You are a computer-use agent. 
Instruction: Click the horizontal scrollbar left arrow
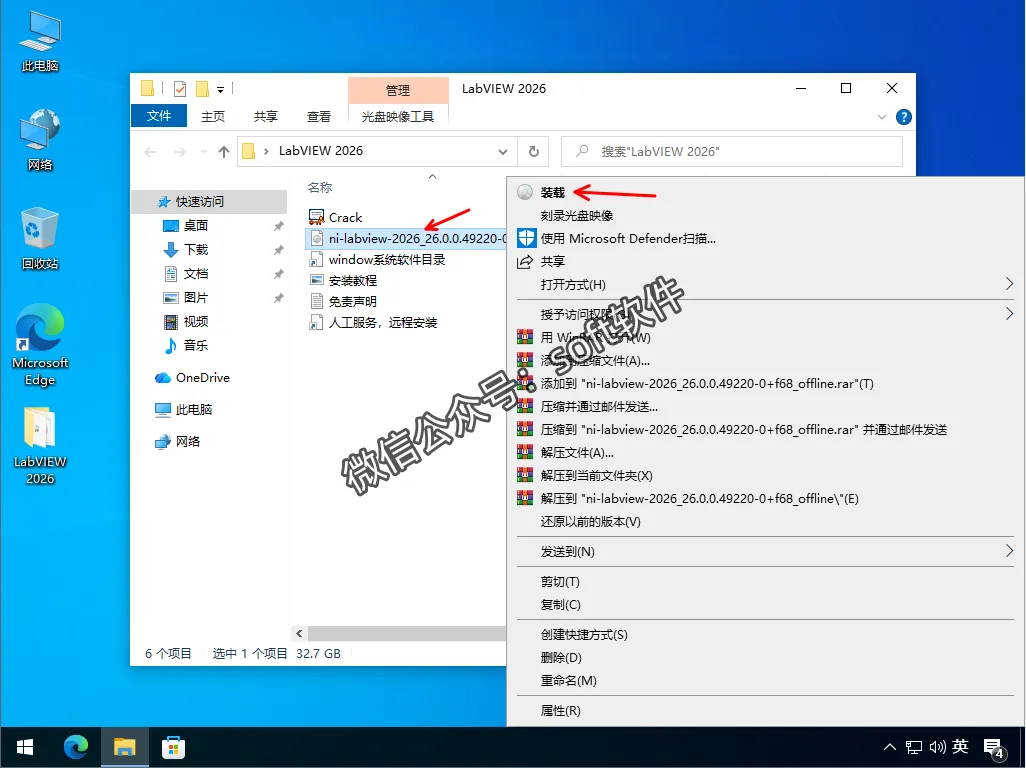click(299, 633)
